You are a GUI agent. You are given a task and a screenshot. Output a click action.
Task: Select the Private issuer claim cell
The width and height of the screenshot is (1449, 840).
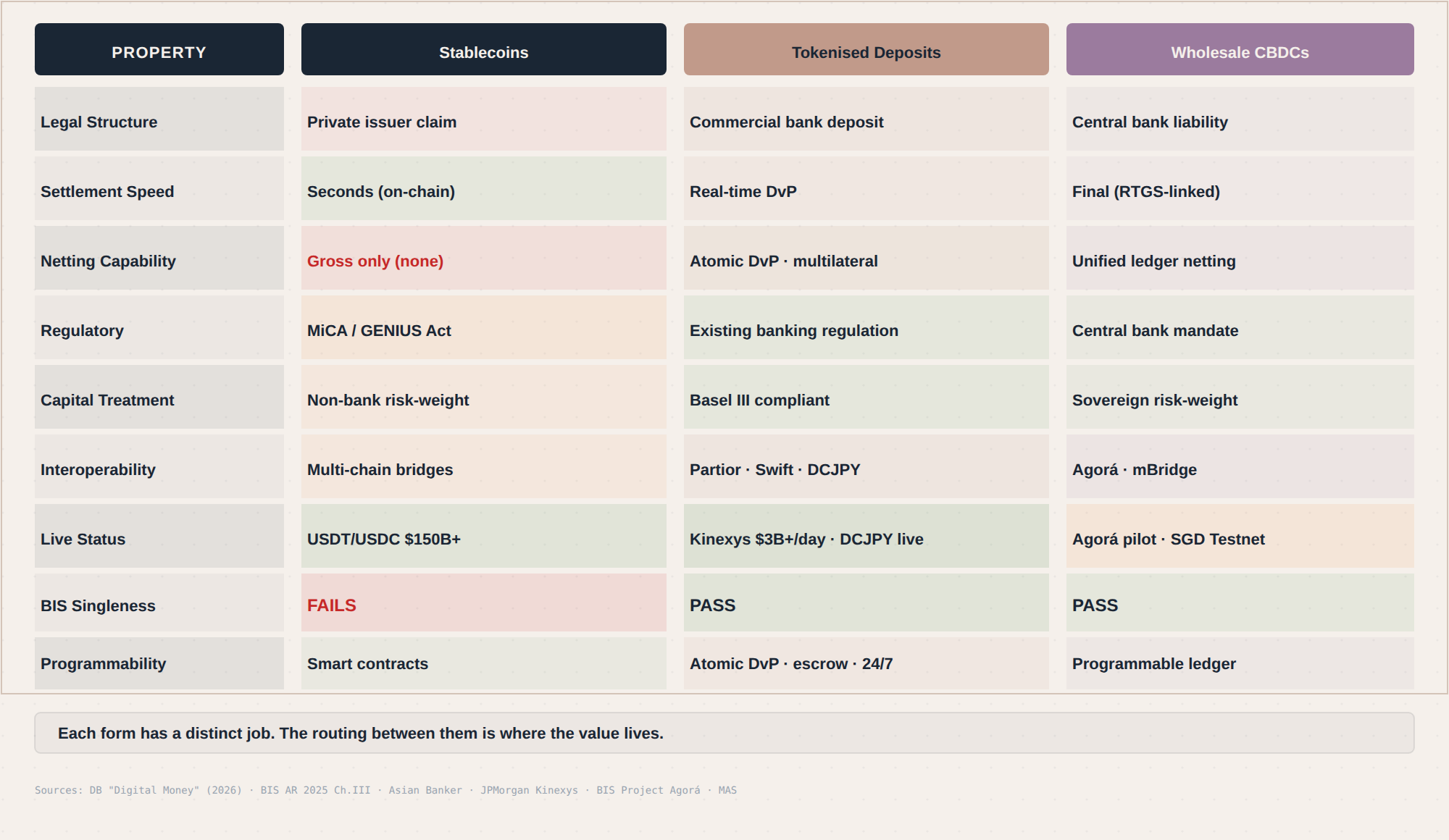coord(484,119)
